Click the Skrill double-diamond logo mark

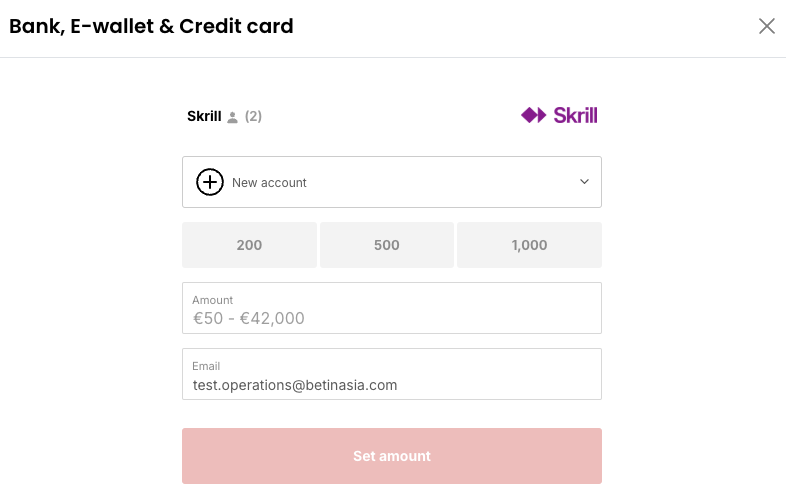pyautogui.click(x=534, y=115)
